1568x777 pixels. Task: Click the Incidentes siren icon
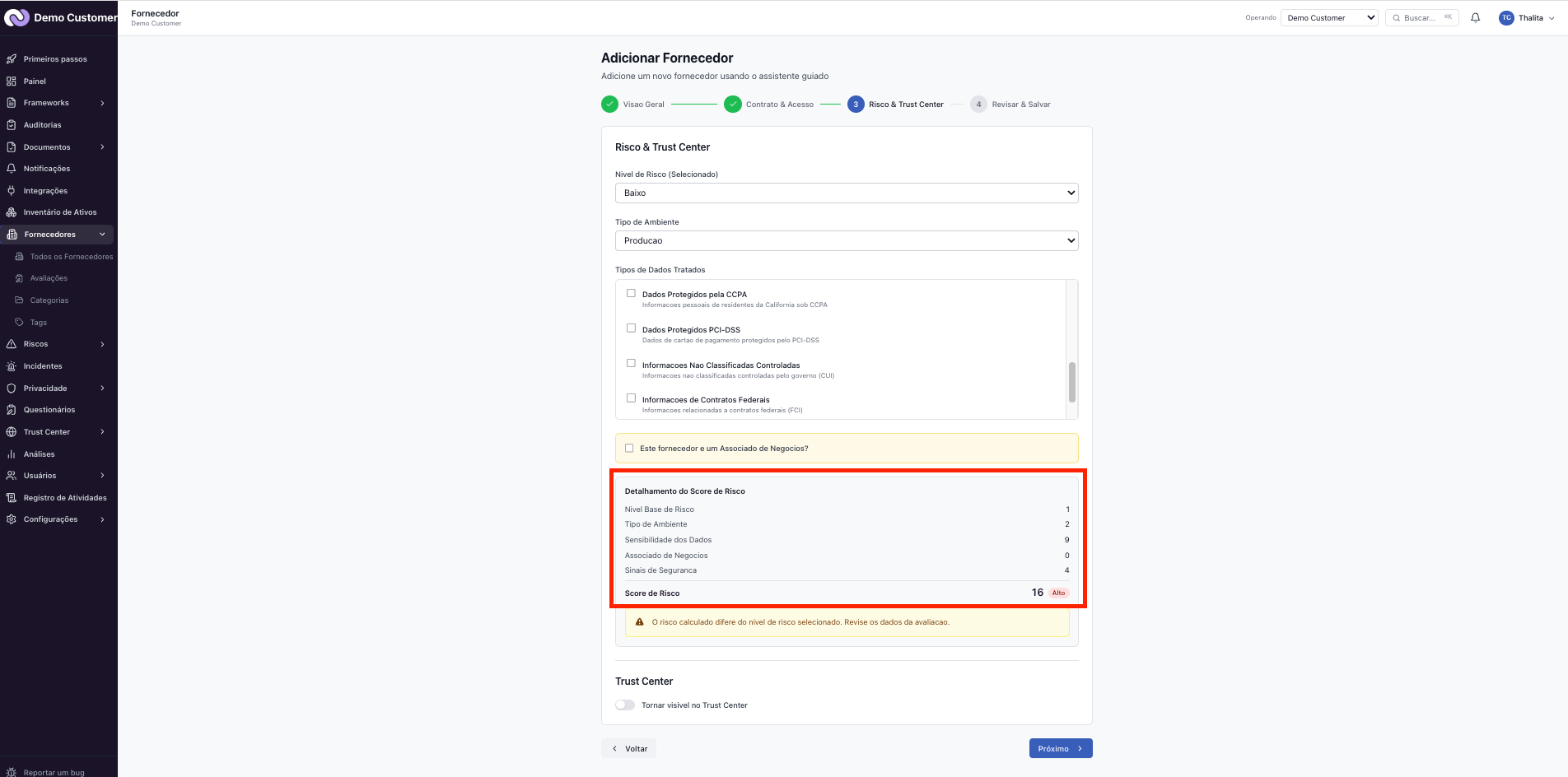tap(12, 366)
